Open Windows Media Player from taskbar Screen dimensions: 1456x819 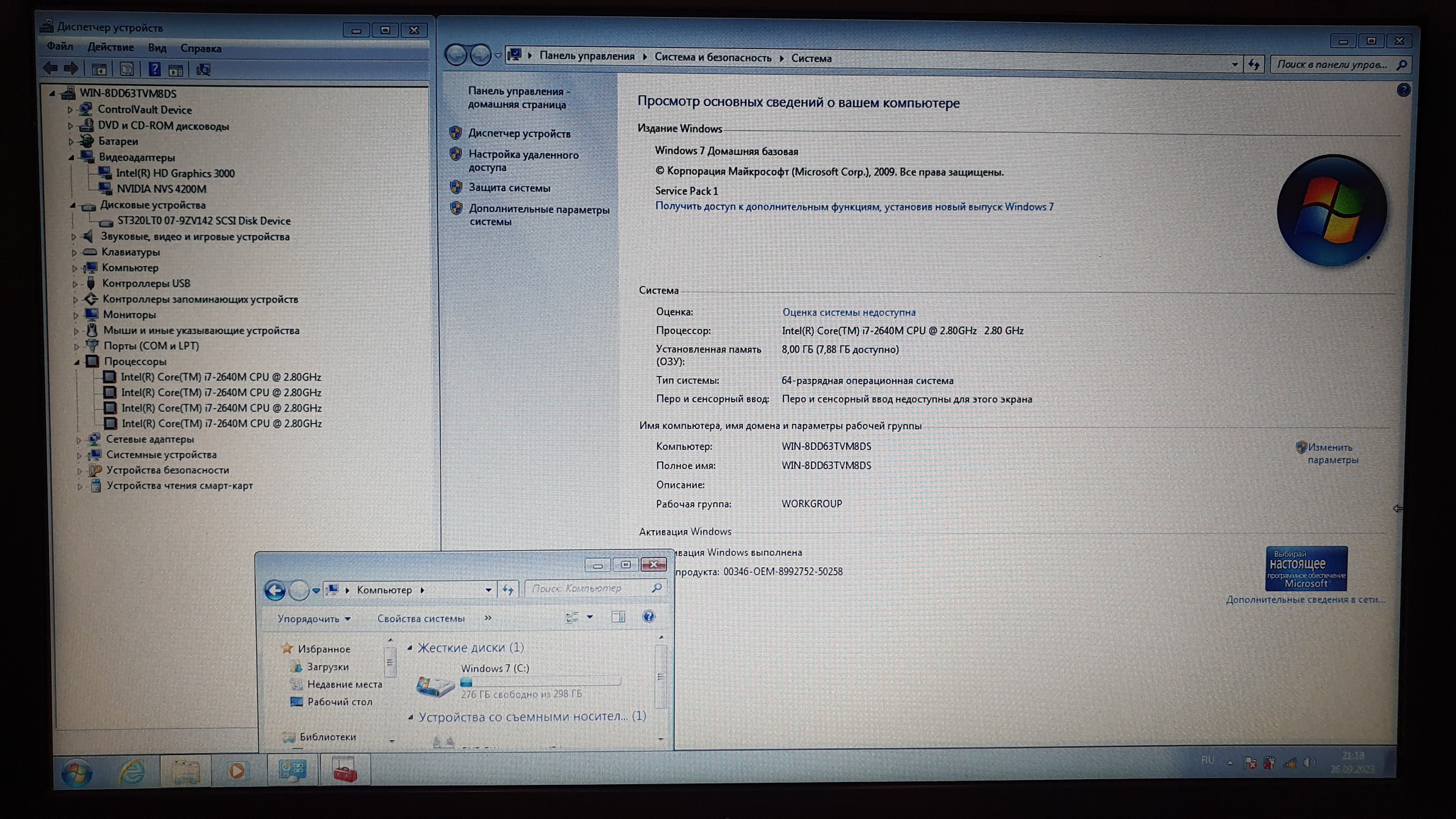pyautogui.click(x=237, y=771)
